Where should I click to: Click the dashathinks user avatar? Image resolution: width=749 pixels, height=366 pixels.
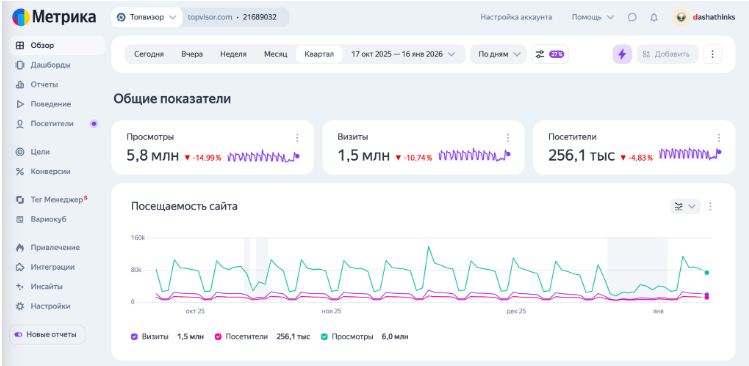(681, 17)
